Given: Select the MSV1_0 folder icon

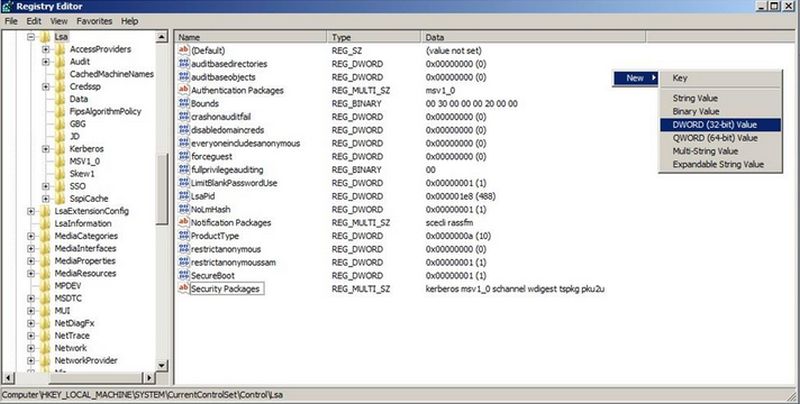Looking at the screenshot, I should pyautogui.click(x=60, y=161).
